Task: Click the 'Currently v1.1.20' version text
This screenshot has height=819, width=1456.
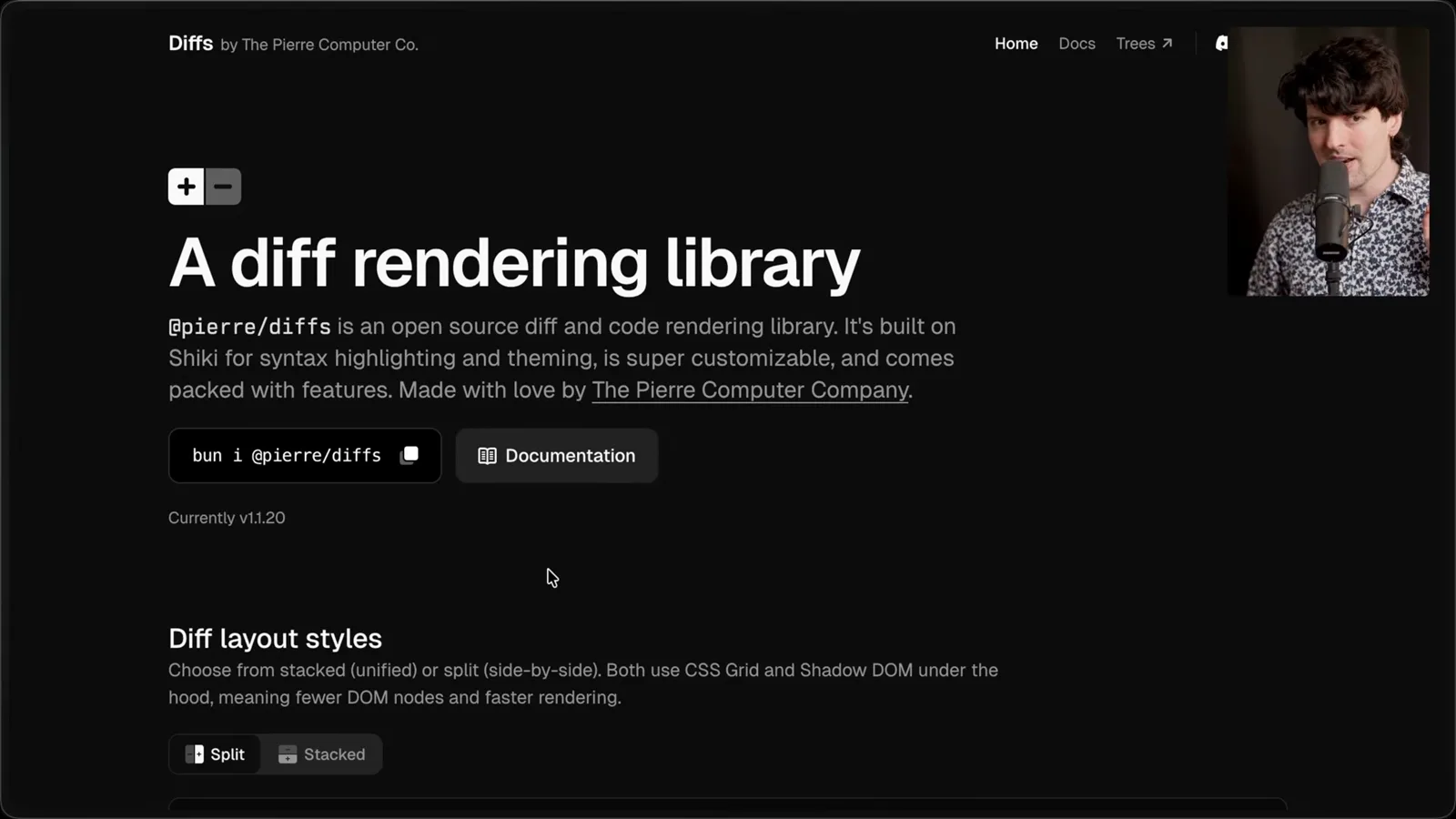Action: (x=227, y=518)
